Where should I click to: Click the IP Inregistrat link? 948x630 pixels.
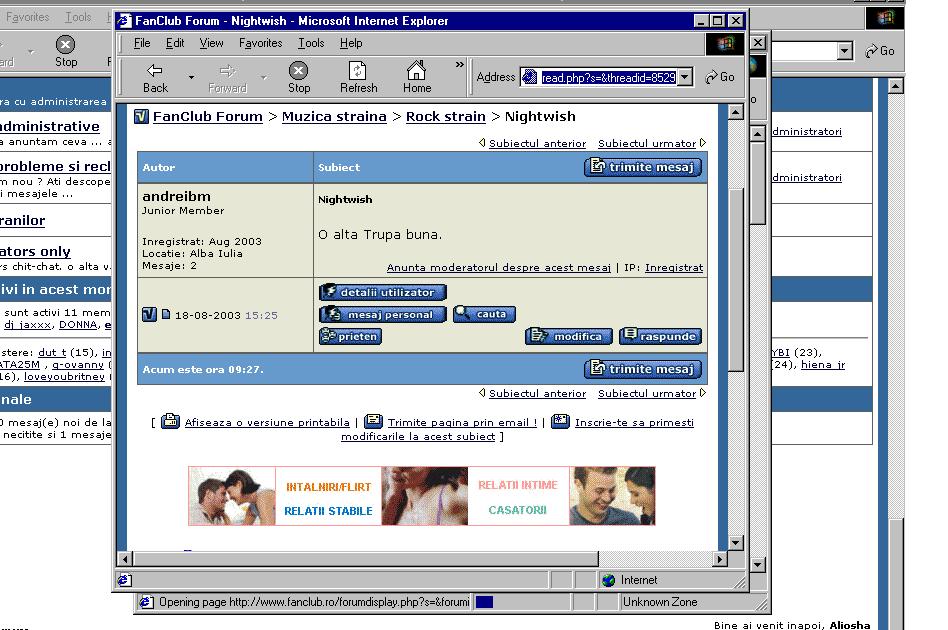tap(674, 267)
